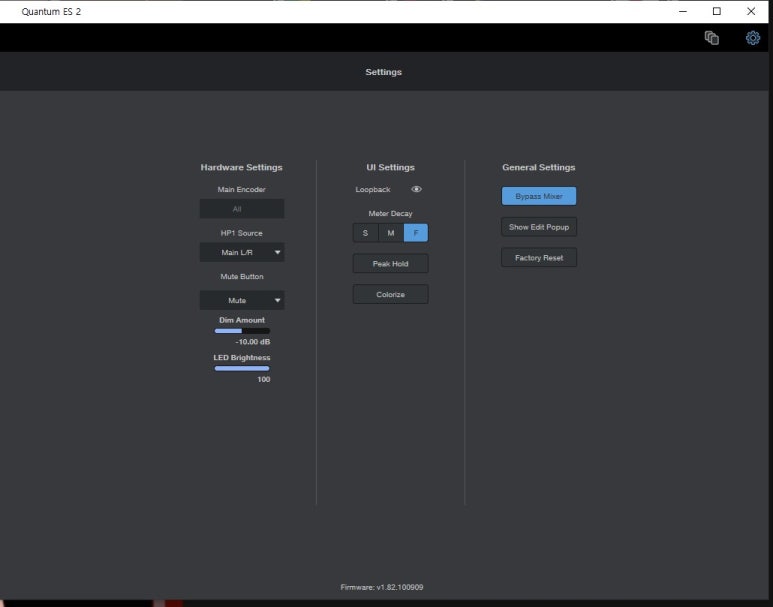This screenshot has height=607, width=773.
Task: Toggle Show Edit Popup
Action: 539,227
